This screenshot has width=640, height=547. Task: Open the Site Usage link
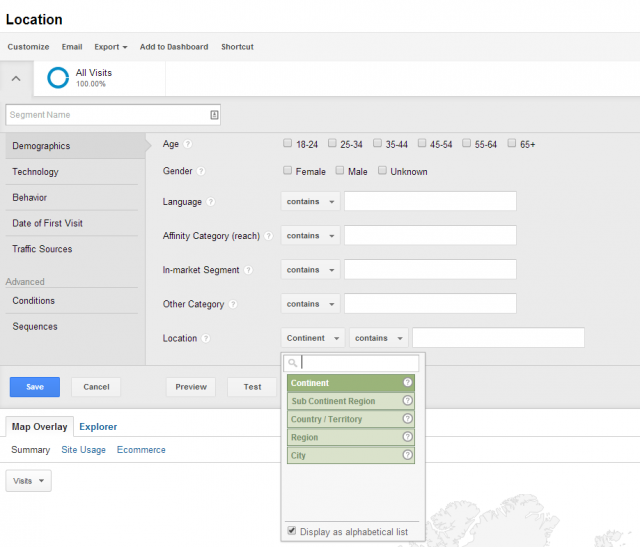(83, 449)
